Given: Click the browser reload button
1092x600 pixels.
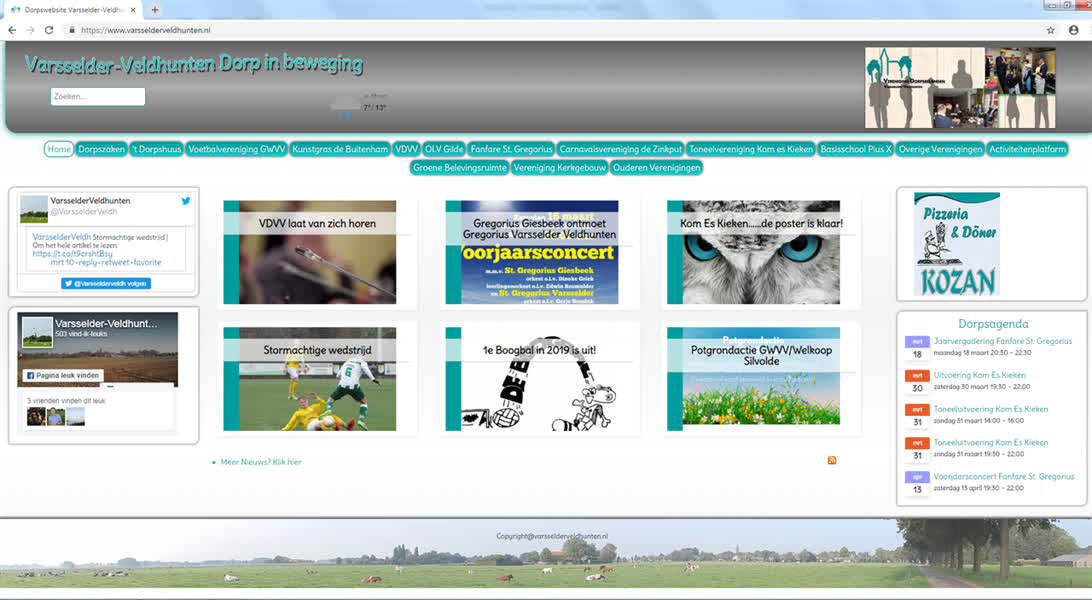Looking at the screenshot, I should (x=49, y=30).
